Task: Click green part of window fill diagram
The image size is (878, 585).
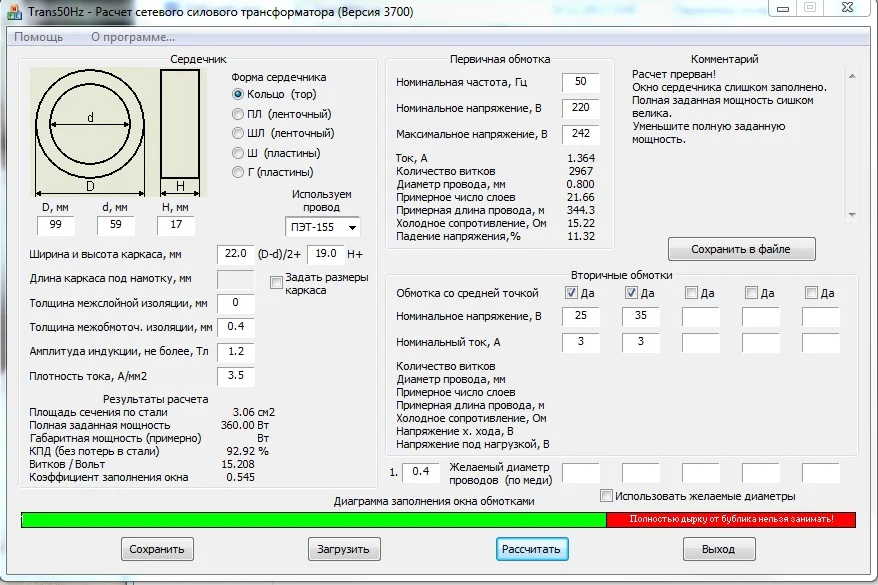Action: (314, 520)
